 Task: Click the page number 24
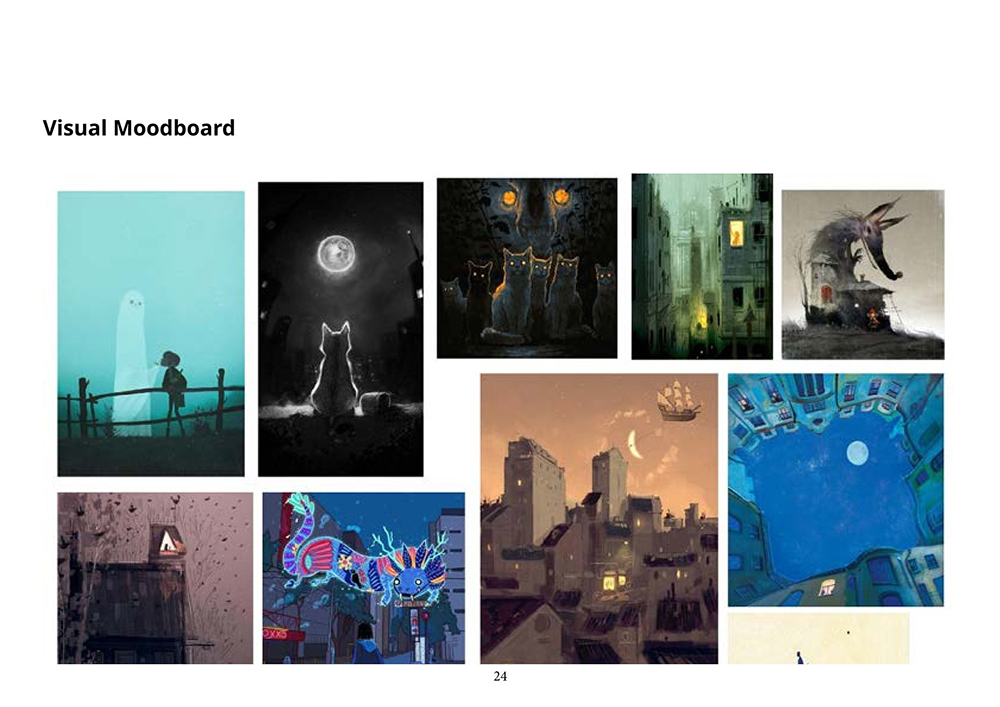pos(500,676)
